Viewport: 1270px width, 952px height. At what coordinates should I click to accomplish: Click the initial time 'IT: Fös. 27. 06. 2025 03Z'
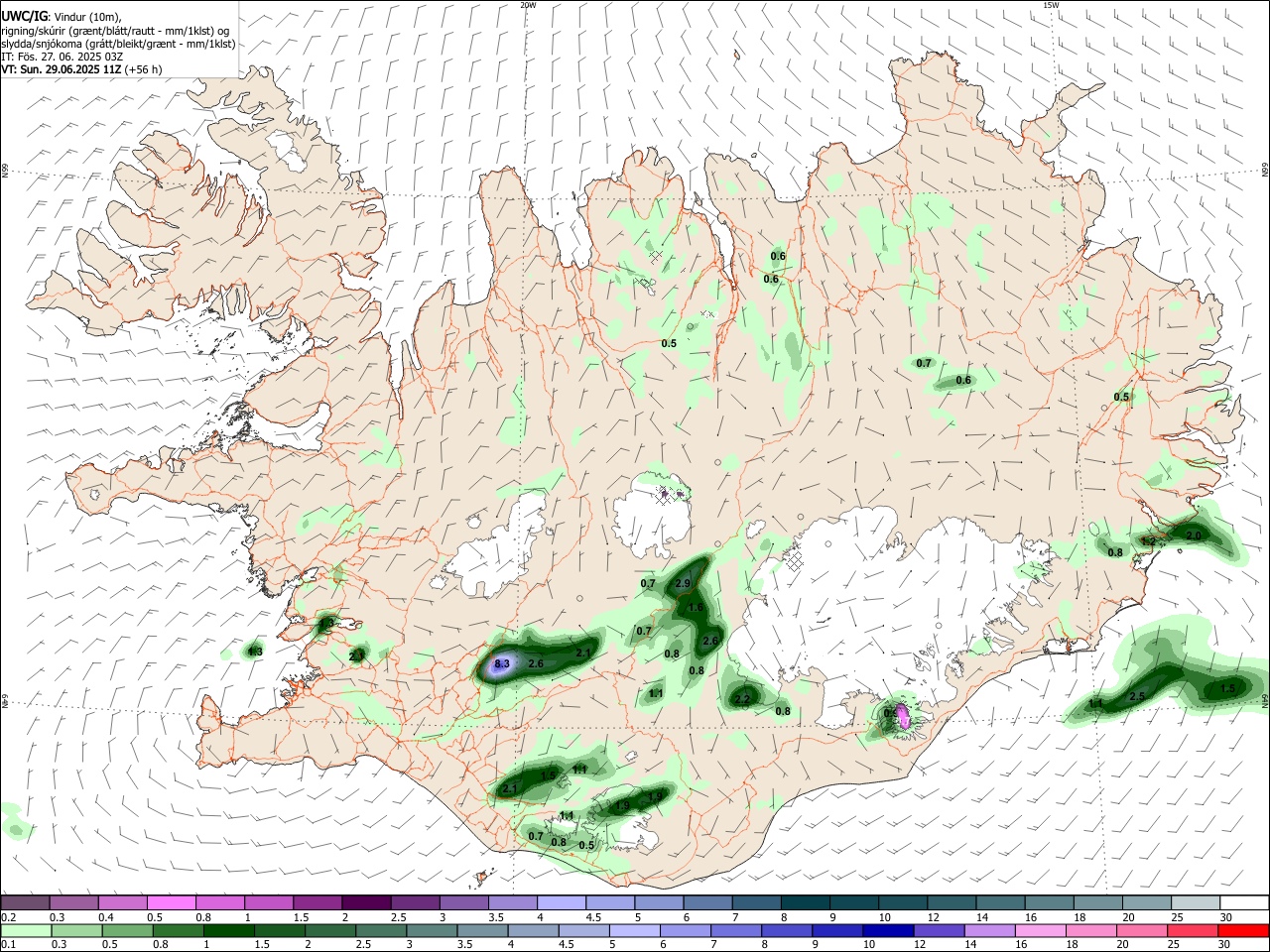[62, 57]
